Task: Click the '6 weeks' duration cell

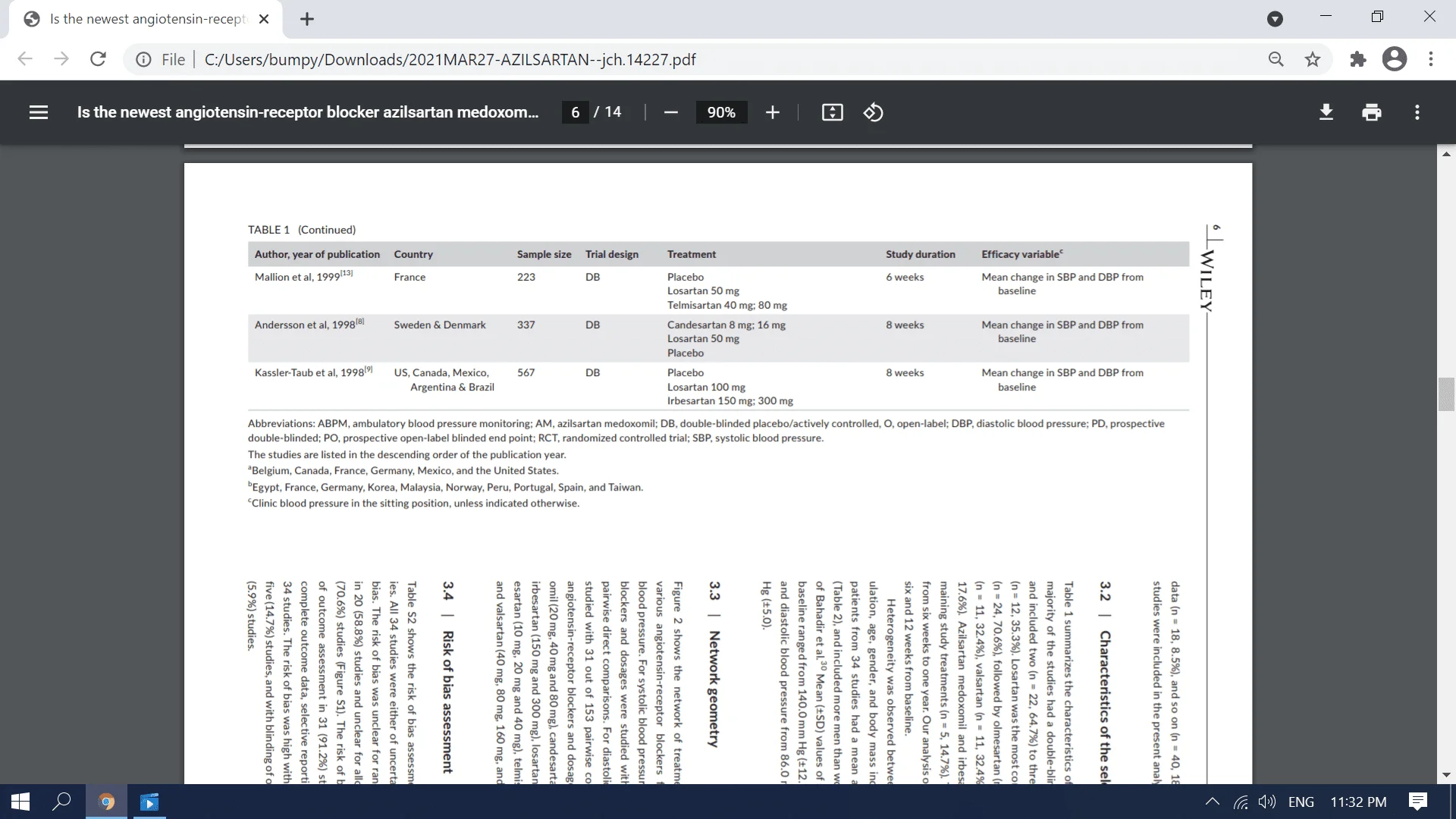Action: click(905, 277)
